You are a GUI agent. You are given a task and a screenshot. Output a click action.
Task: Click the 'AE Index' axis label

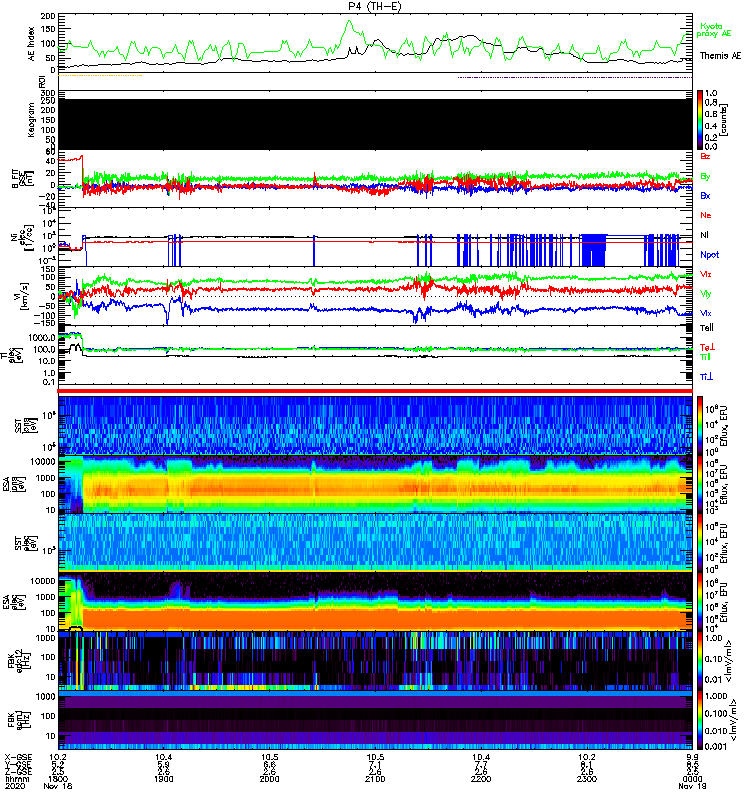pos(32,44)
